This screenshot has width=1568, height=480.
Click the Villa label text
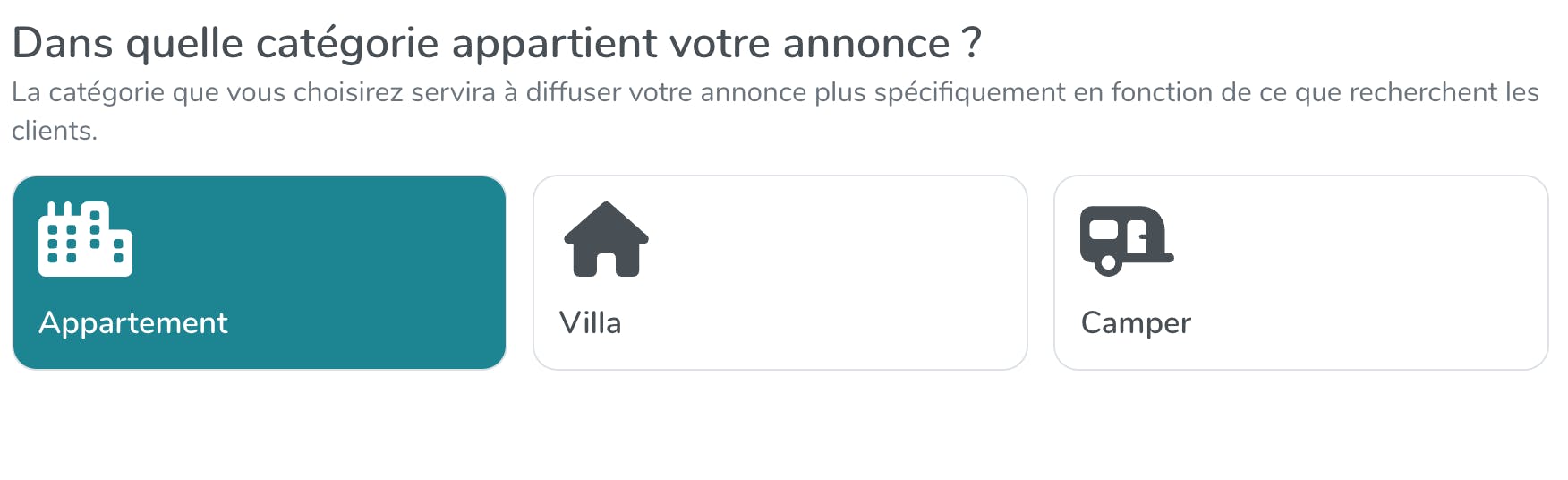(x=590, y=322)
